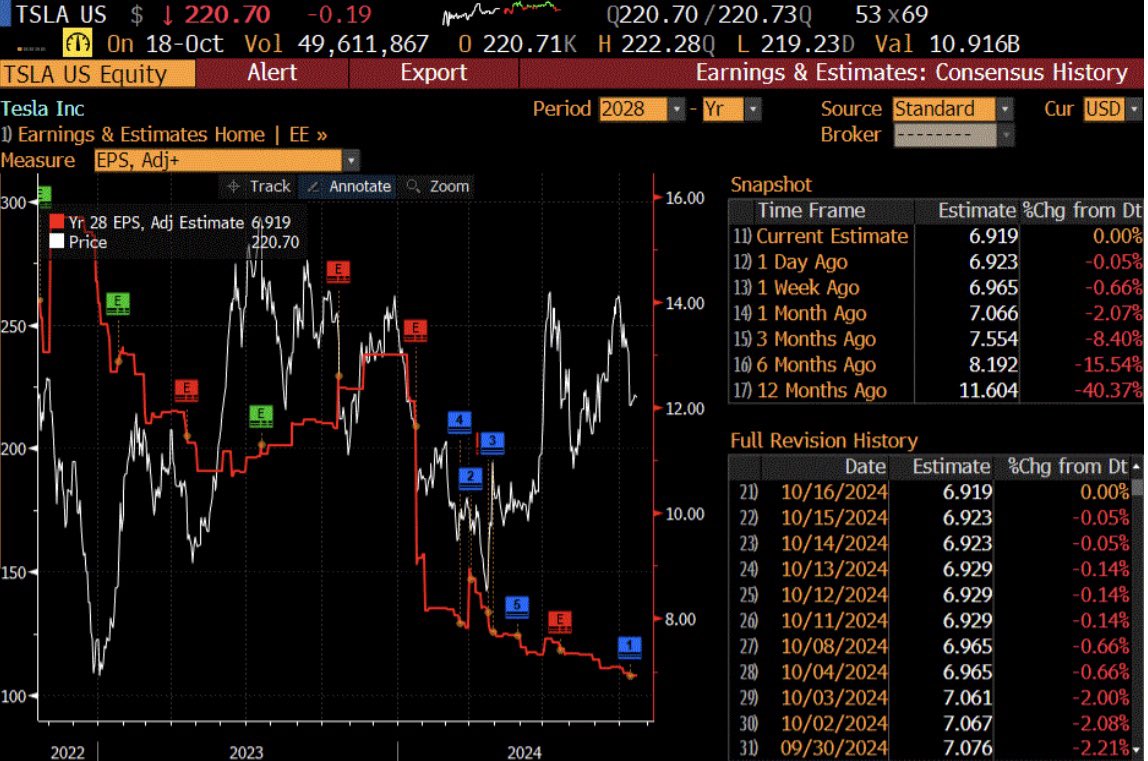Click the green E earnings marker at chart top-left
This screenshot has height=761, width=1148.
click(x=44, y=195)
